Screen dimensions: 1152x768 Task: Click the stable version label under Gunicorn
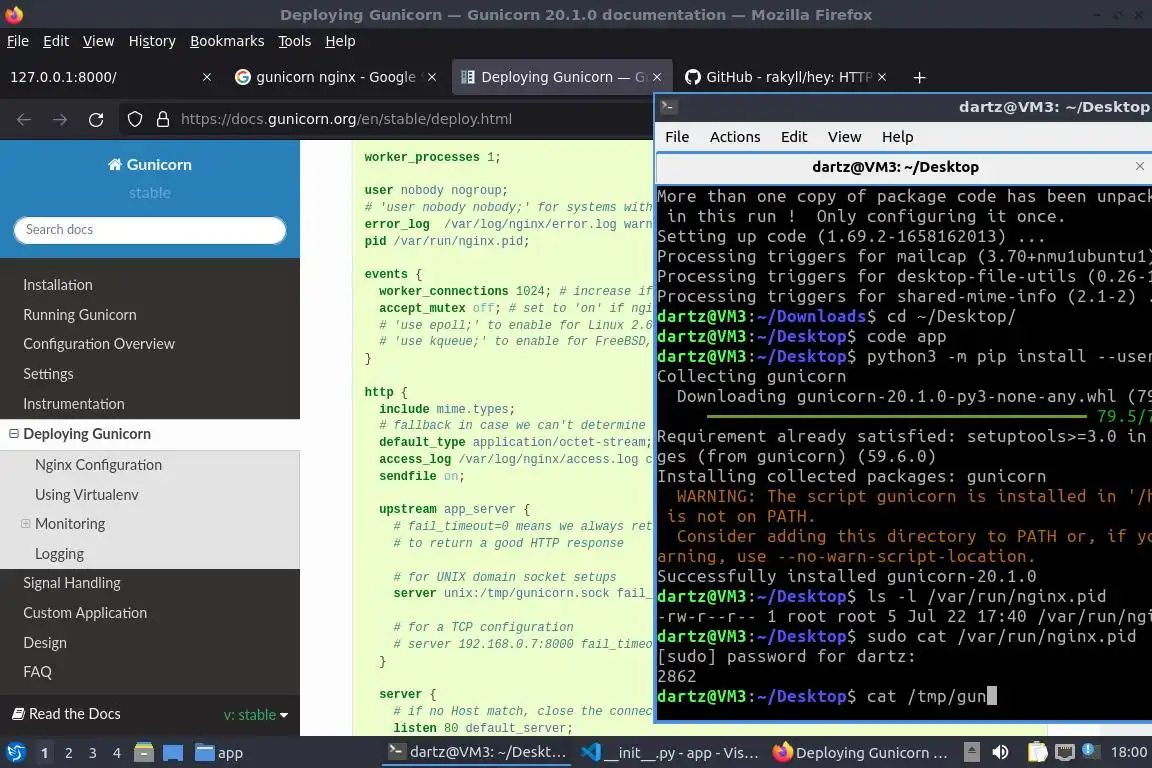[150, 193]
